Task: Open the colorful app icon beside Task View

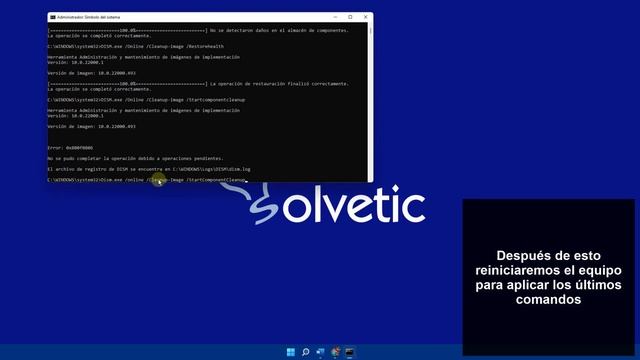Action: pyautogui.click(x=335, y=352)
